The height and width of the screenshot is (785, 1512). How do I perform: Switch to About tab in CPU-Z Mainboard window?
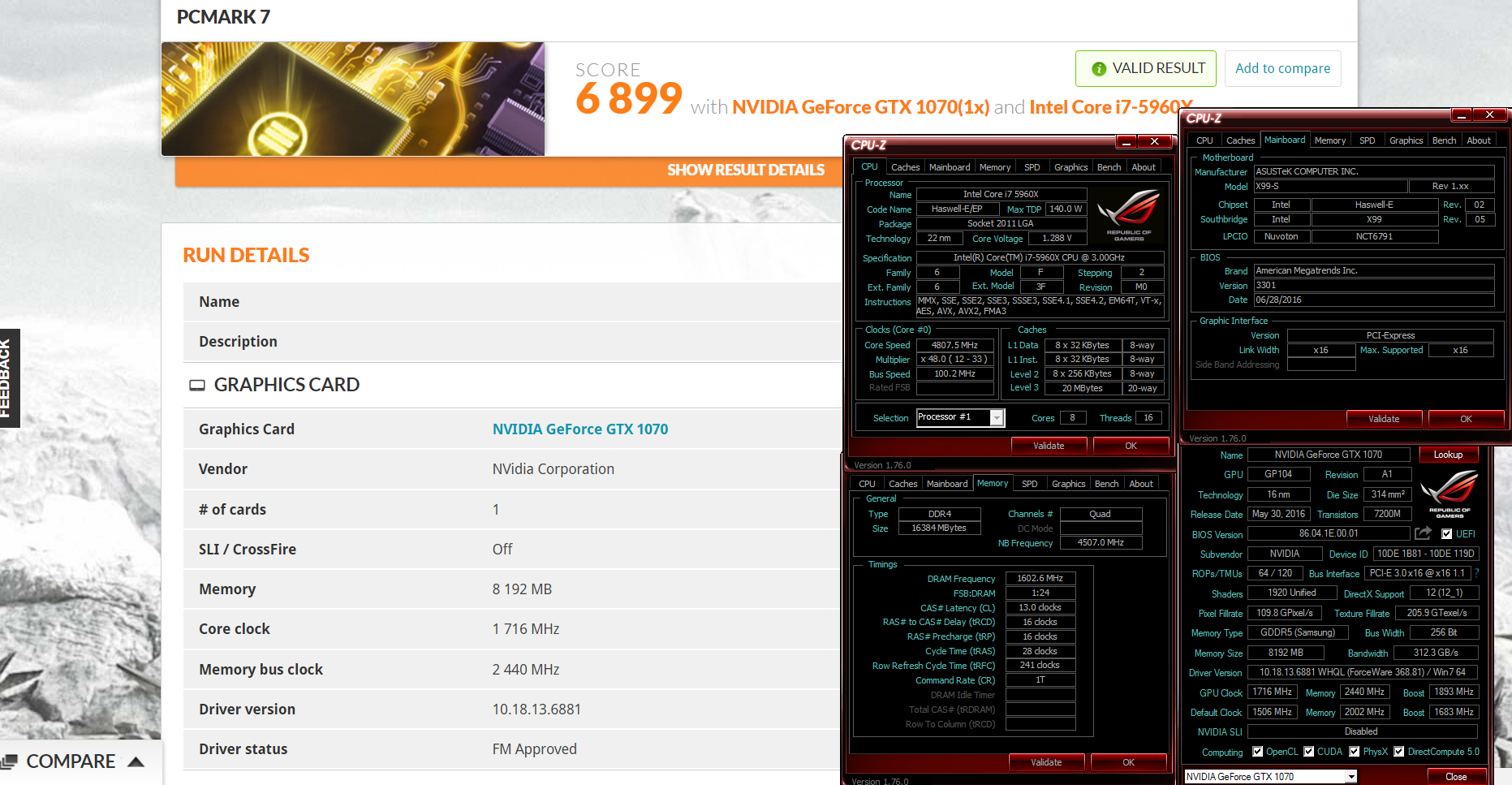(x=1479, y=140)
